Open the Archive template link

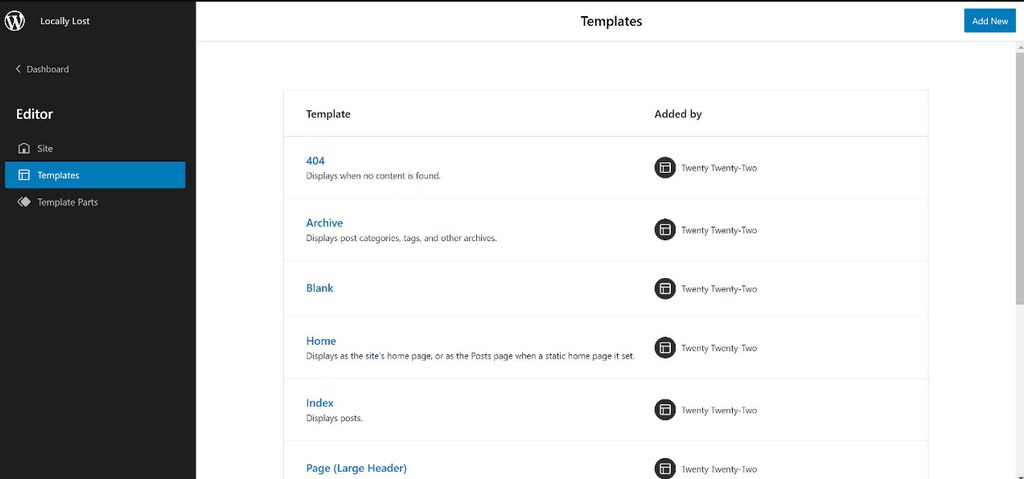coord(325,223)
